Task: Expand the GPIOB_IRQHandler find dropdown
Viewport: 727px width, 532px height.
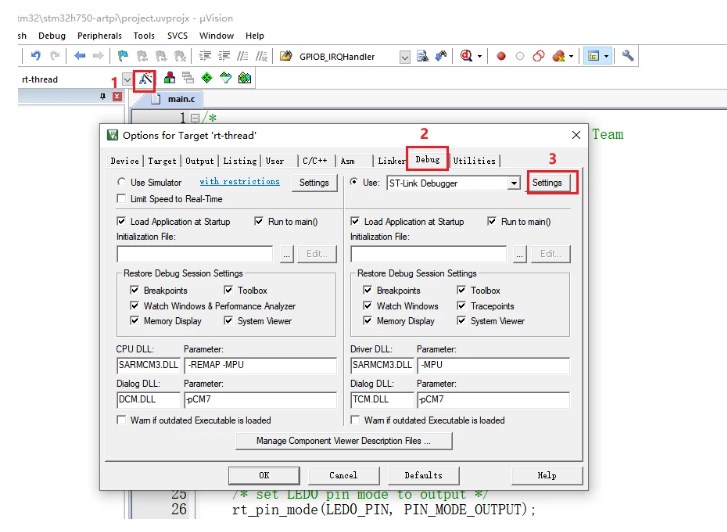Action: pyautogui.click(x=405, y=57)
